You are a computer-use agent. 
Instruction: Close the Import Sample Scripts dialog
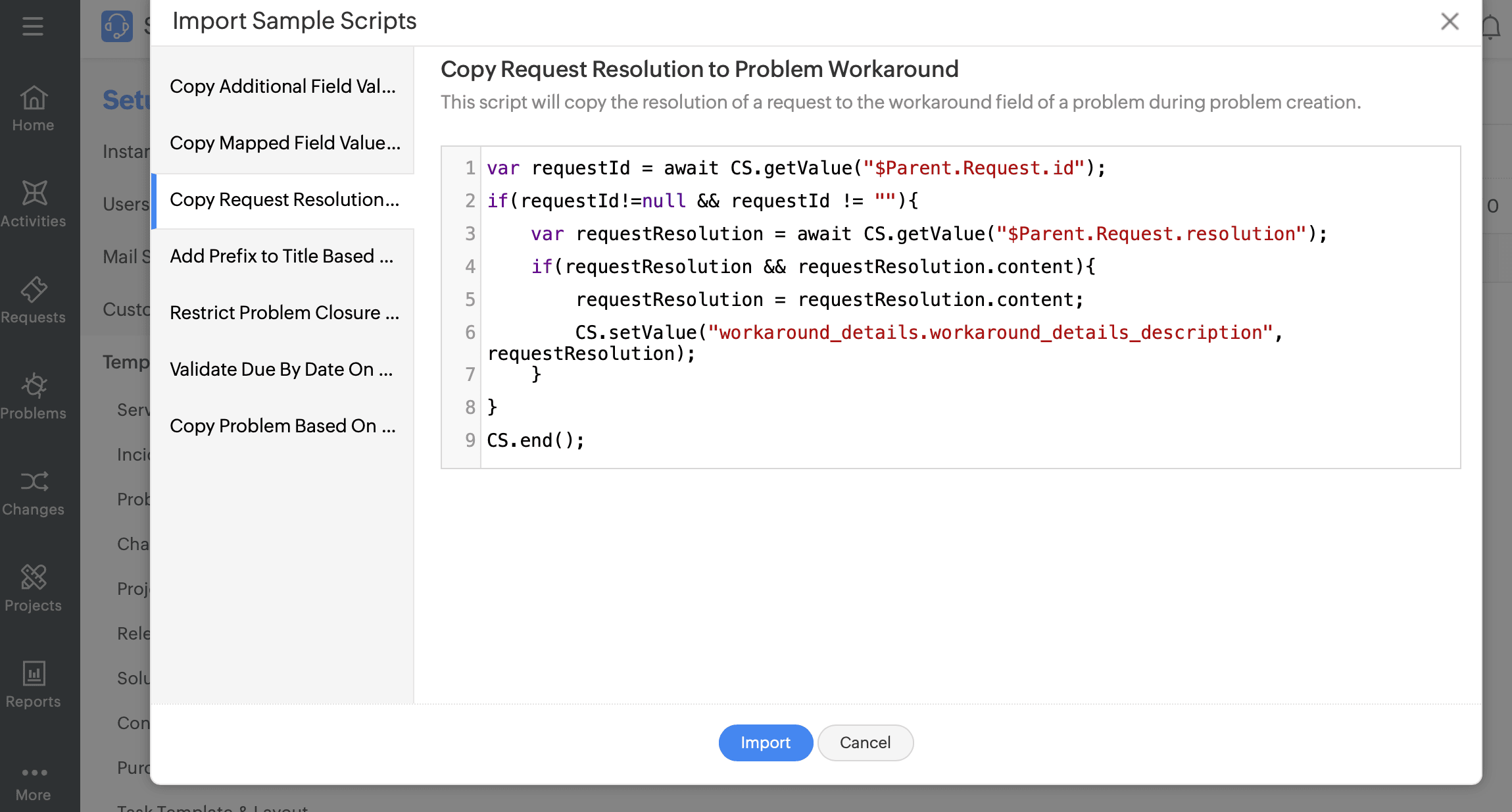tap(1449, 21)
